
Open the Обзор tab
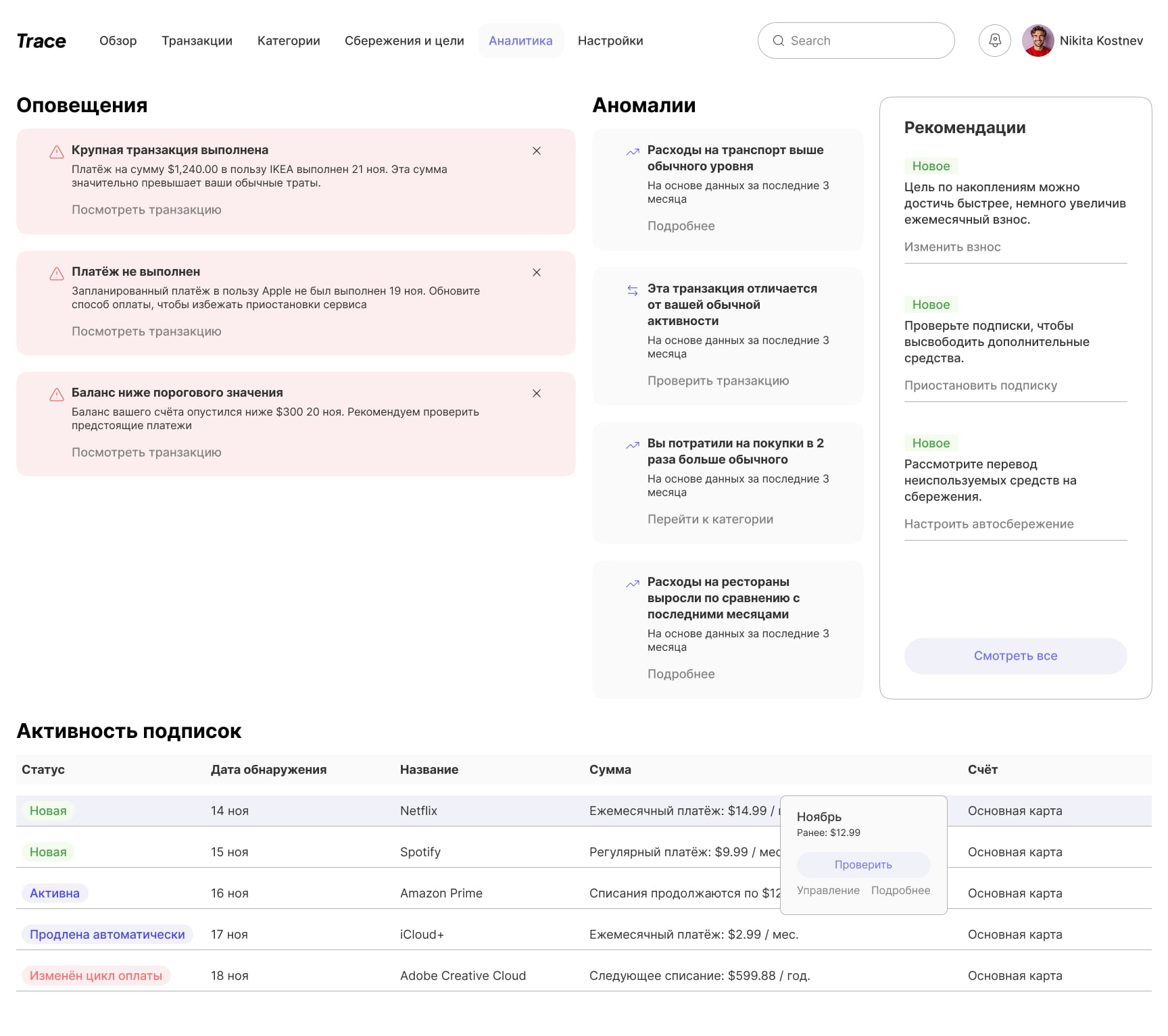(118, 41)
